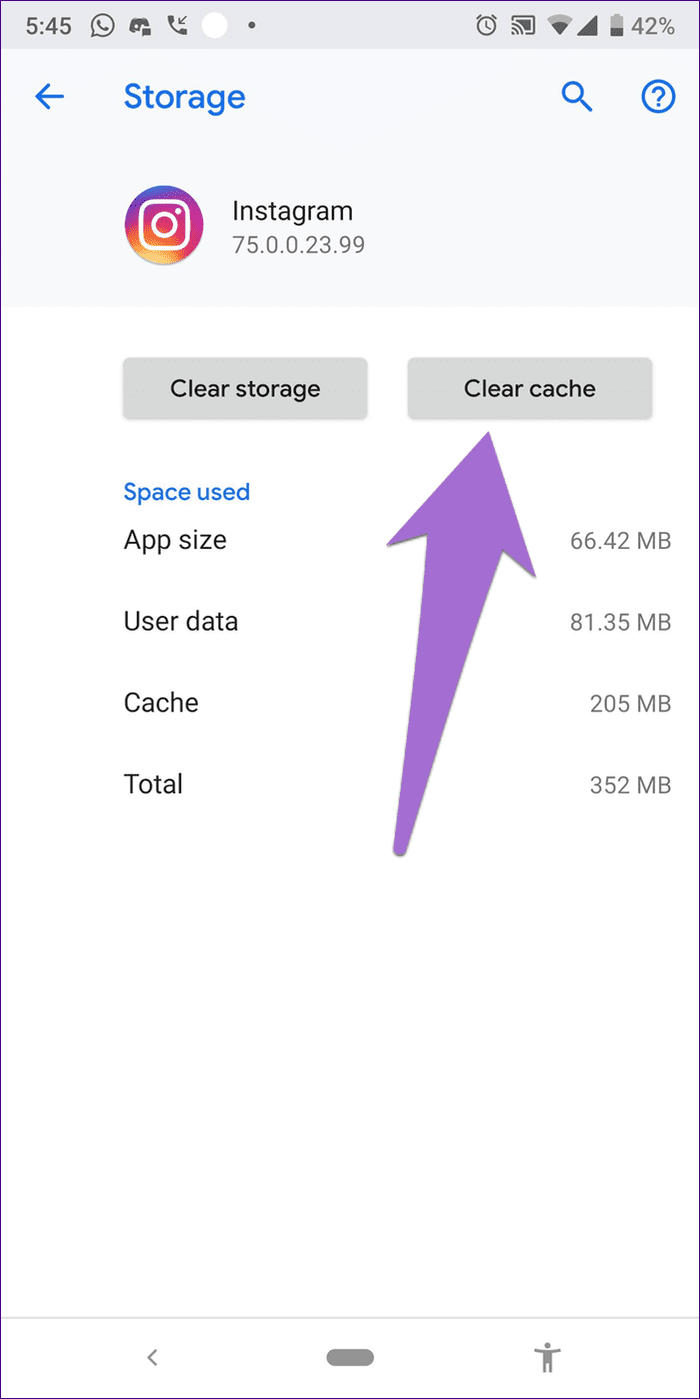Tap the WhatsApp notification icon in the status bar
Viewport: 700px width, 1399px height.
102,26
